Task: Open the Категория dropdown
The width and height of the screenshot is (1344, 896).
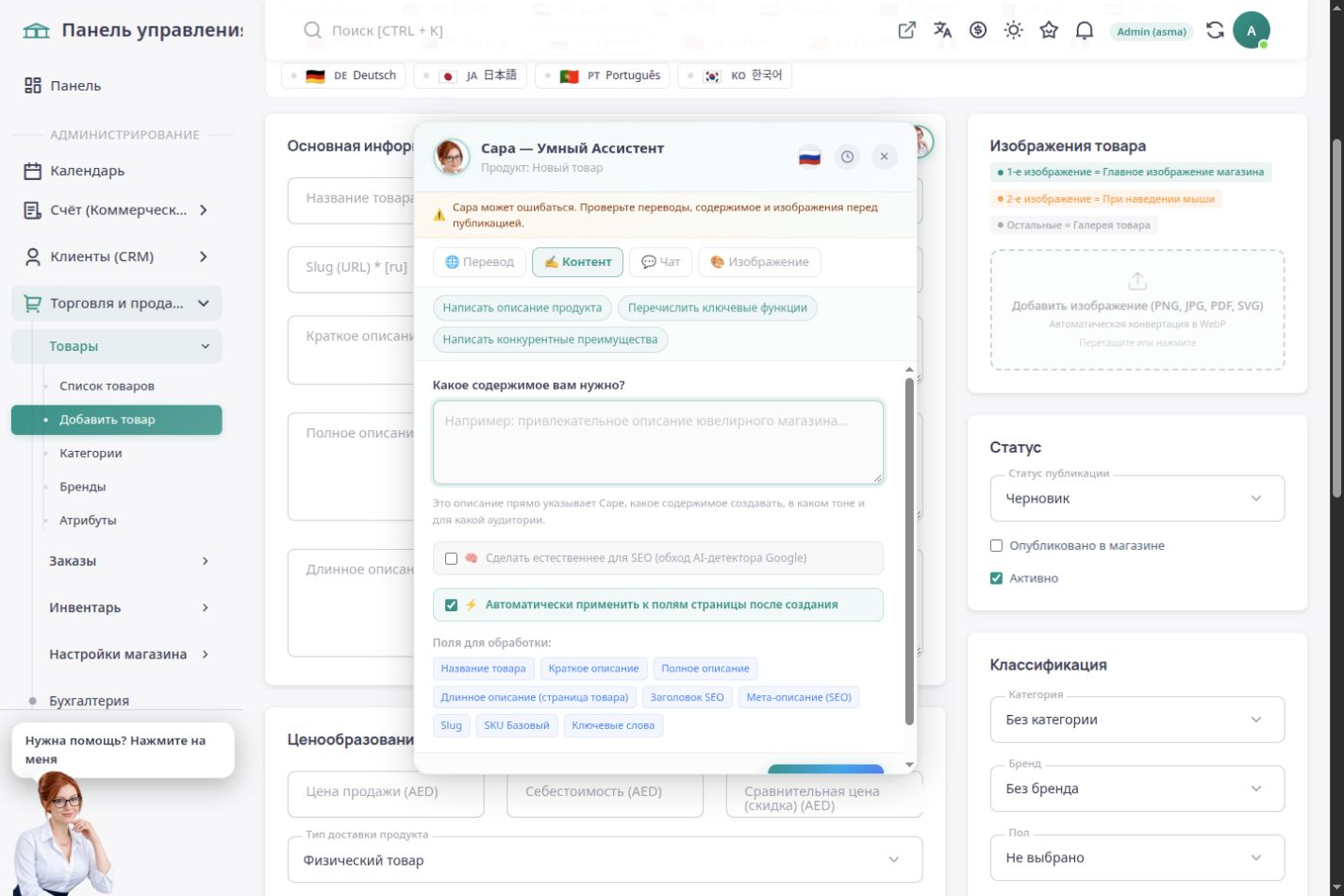Action: (x=1137, y=720)
